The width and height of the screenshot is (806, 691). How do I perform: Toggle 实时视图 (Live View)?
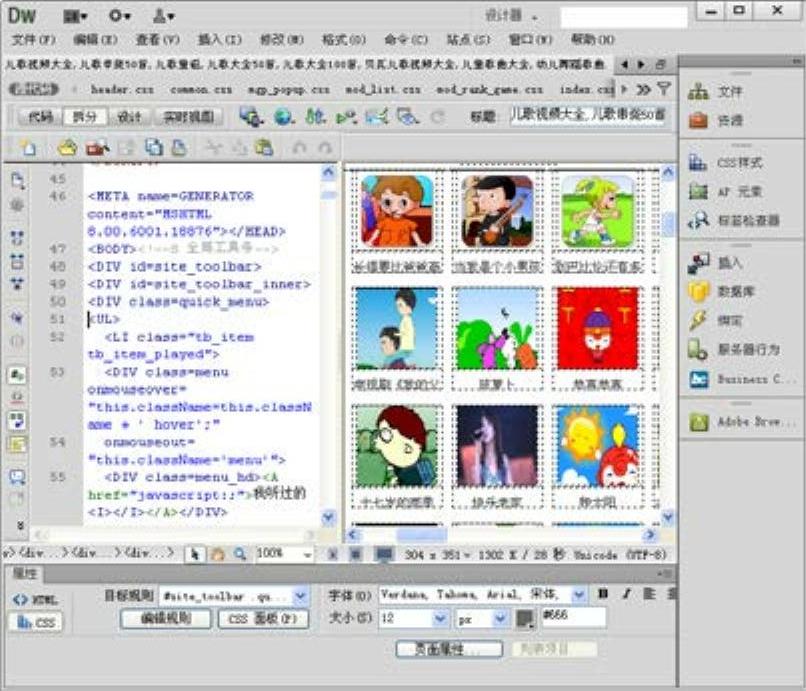tap(189, 117)
